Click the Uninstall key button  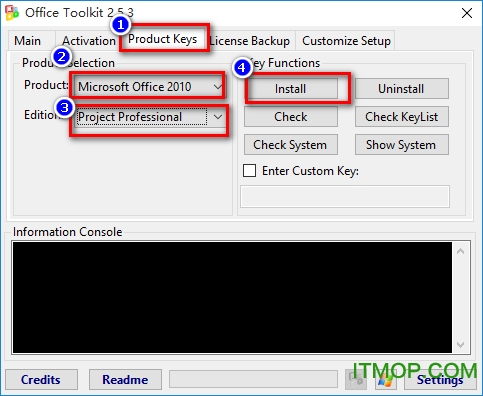[402, 89]
